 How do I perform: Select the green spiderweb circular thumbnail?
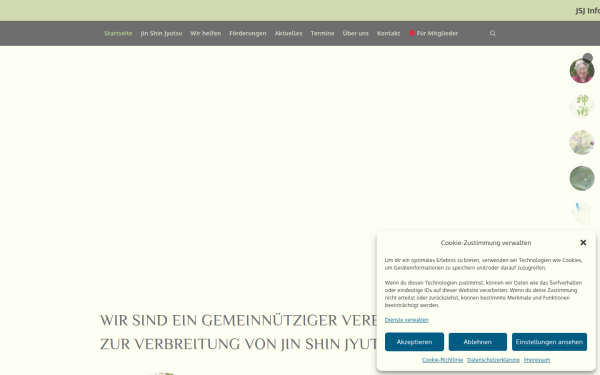click(x=582, y=178)
